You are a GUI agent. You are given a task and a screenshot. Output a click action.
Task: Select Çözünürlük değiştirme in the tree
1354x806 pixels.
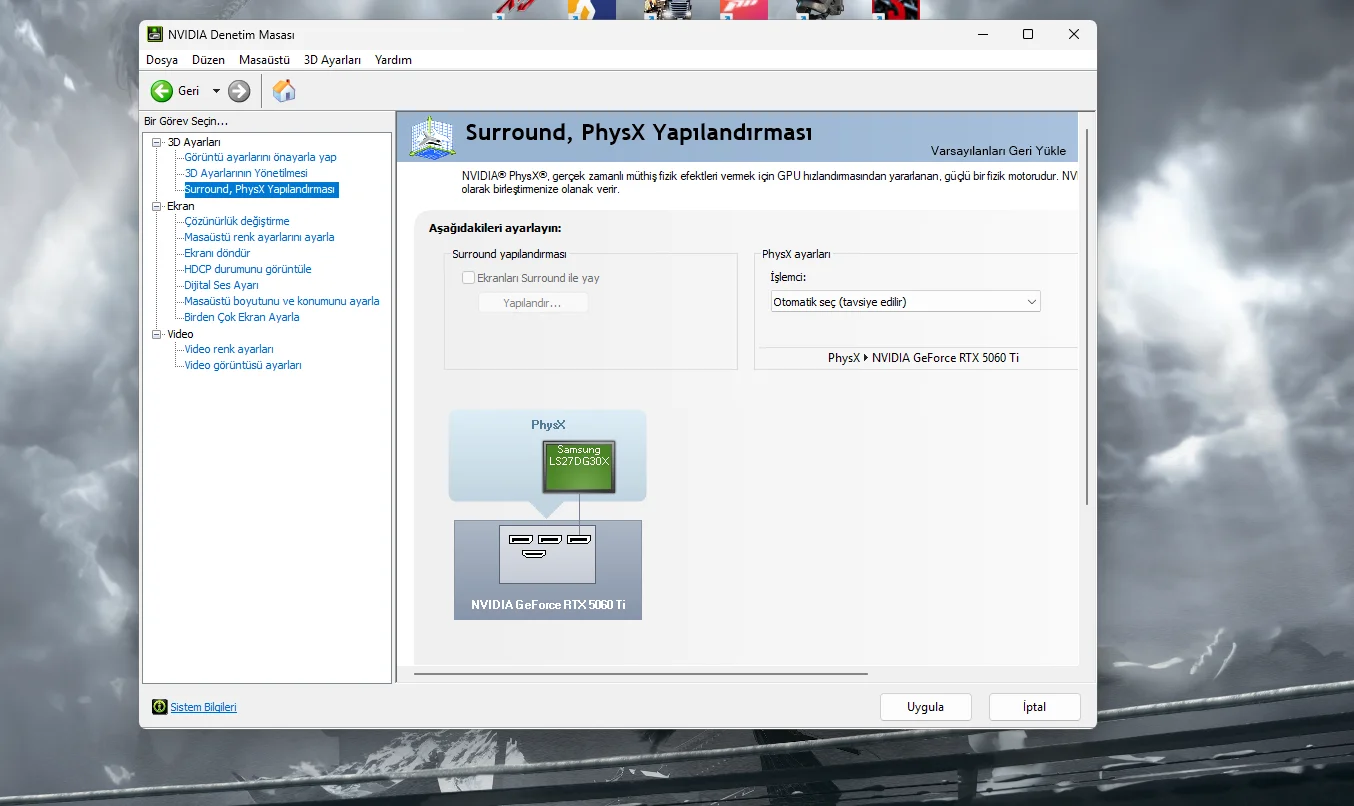coord(237,221)
